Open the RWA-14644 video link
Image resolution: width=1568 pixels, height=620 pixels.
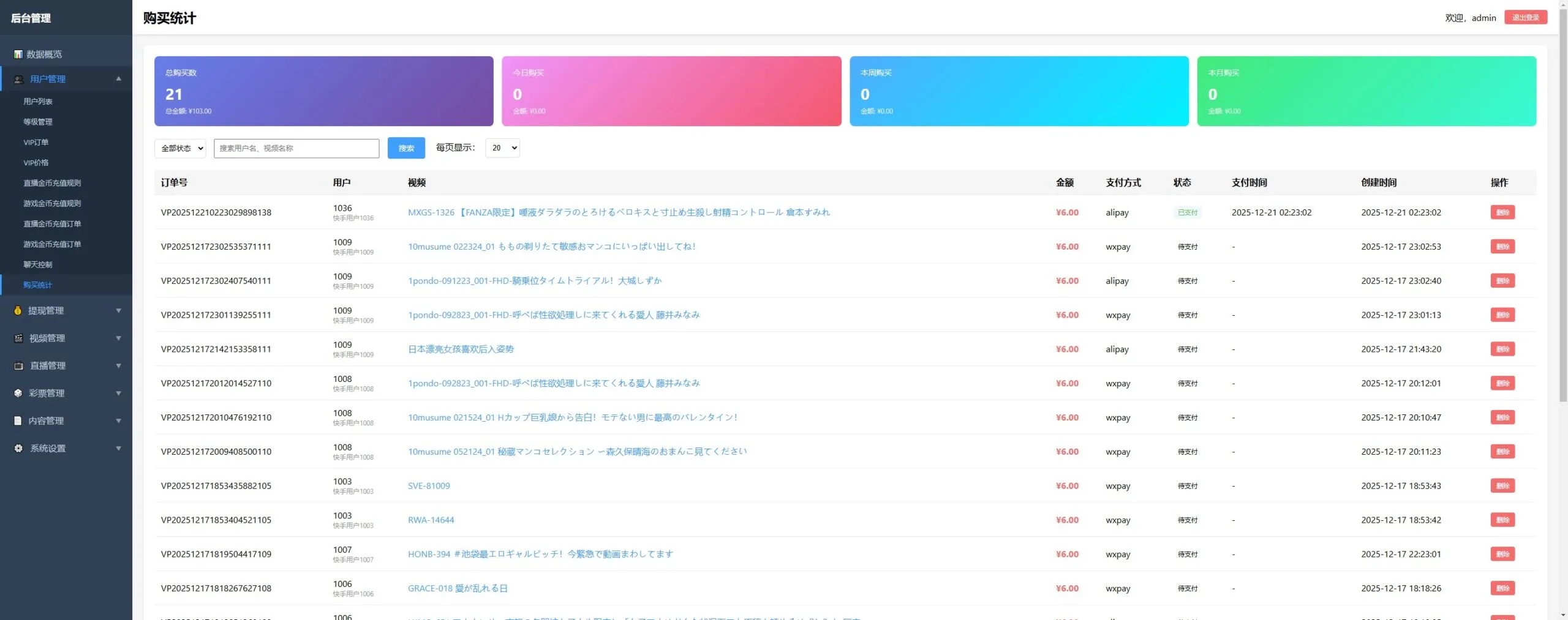431,520
